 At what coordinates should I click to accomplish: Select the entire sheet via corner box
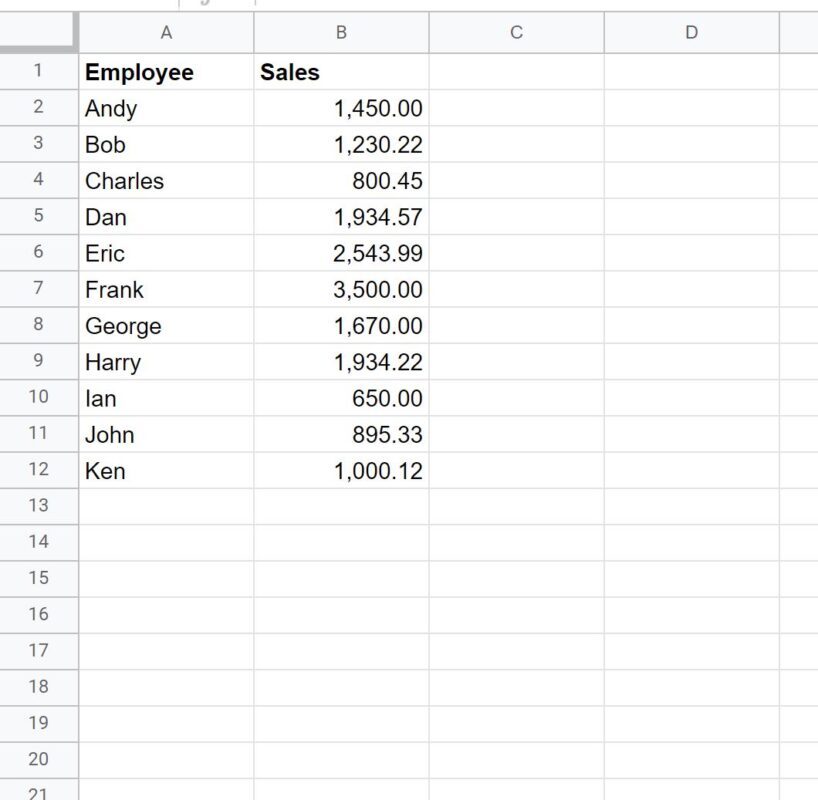pos(39,32)
